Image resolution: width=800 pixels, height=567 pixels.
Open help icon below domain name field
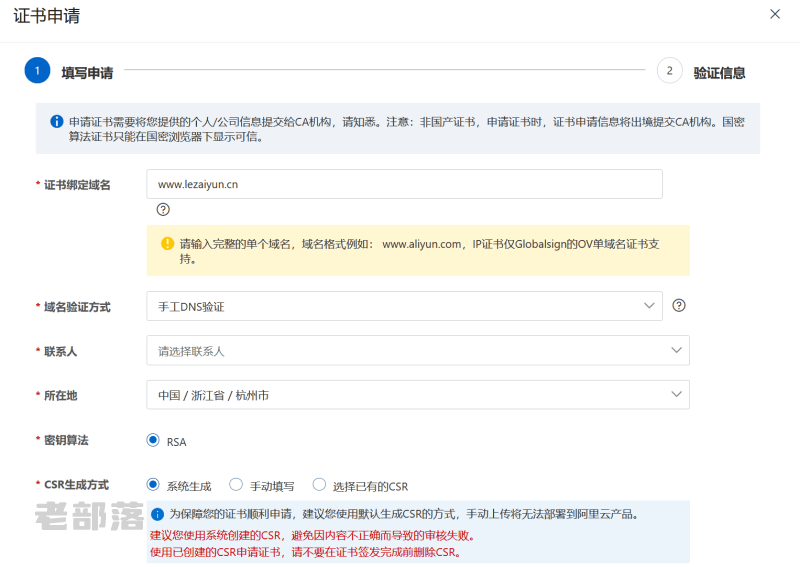(163, 209)
